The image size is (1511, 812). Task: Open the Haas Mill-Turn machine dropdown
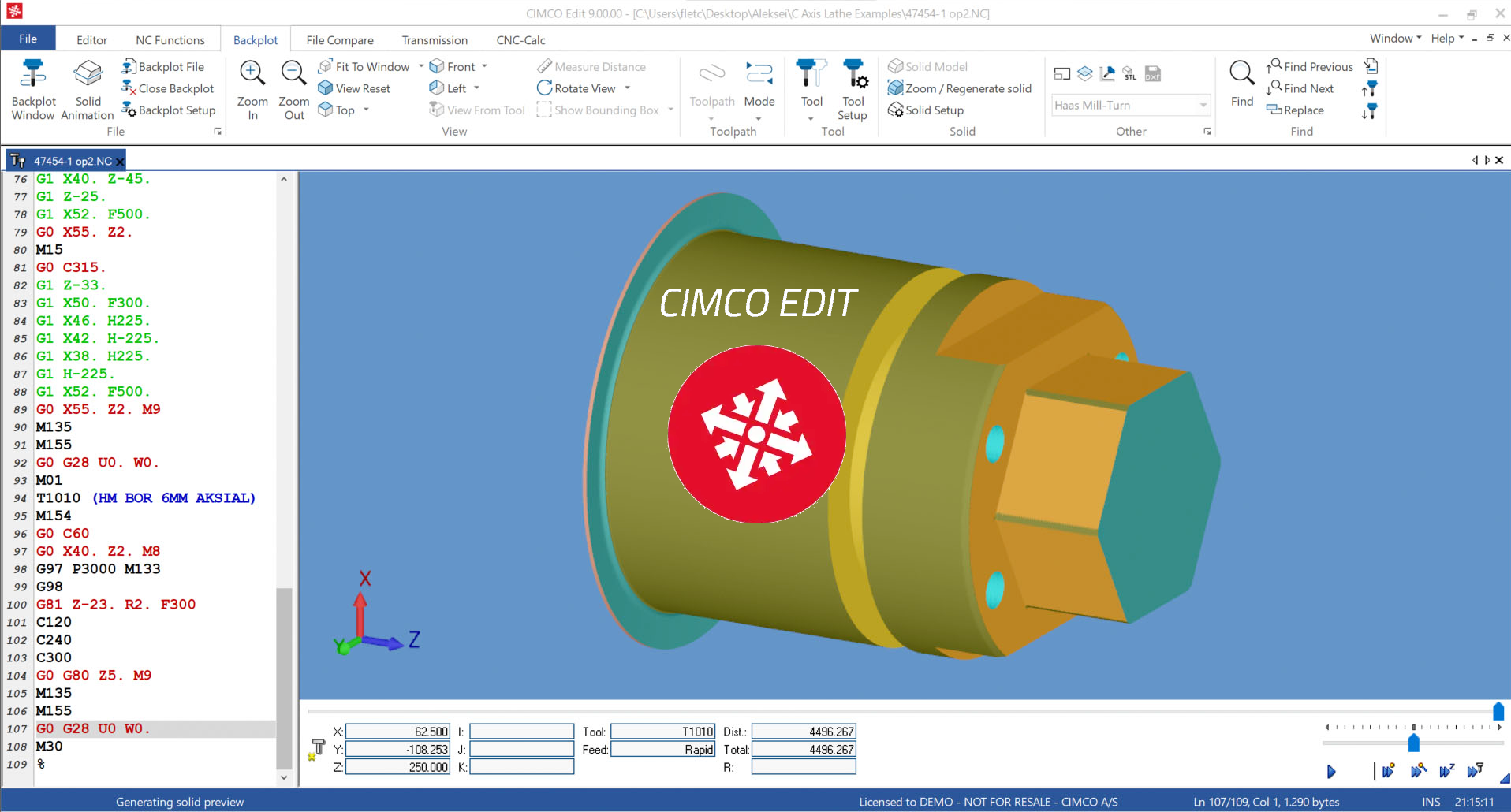(1131, 105)
